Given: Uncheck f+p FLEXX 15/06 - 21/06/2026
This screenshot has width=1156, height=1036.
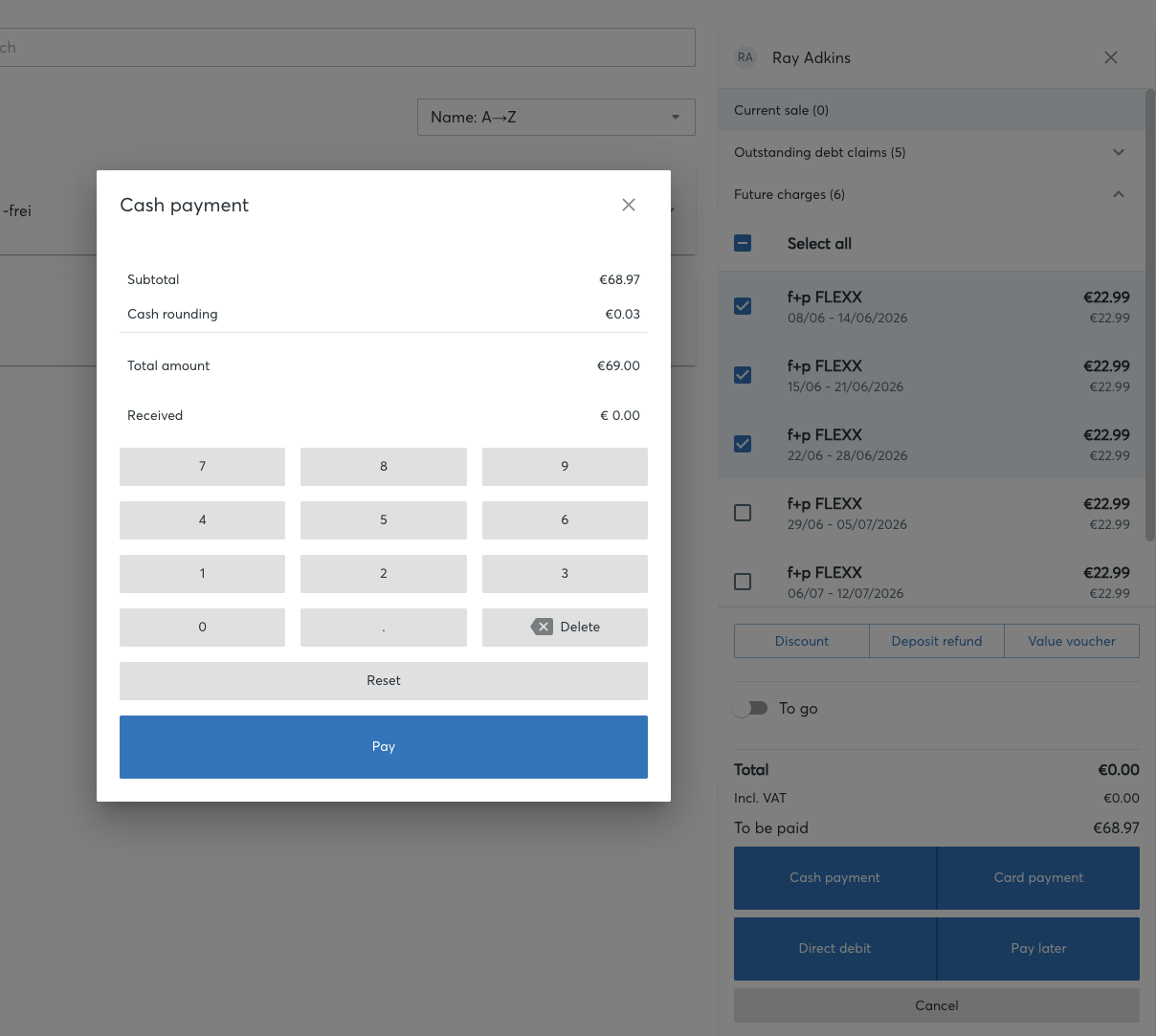Looking at the screenshot, I should (743, 375).
